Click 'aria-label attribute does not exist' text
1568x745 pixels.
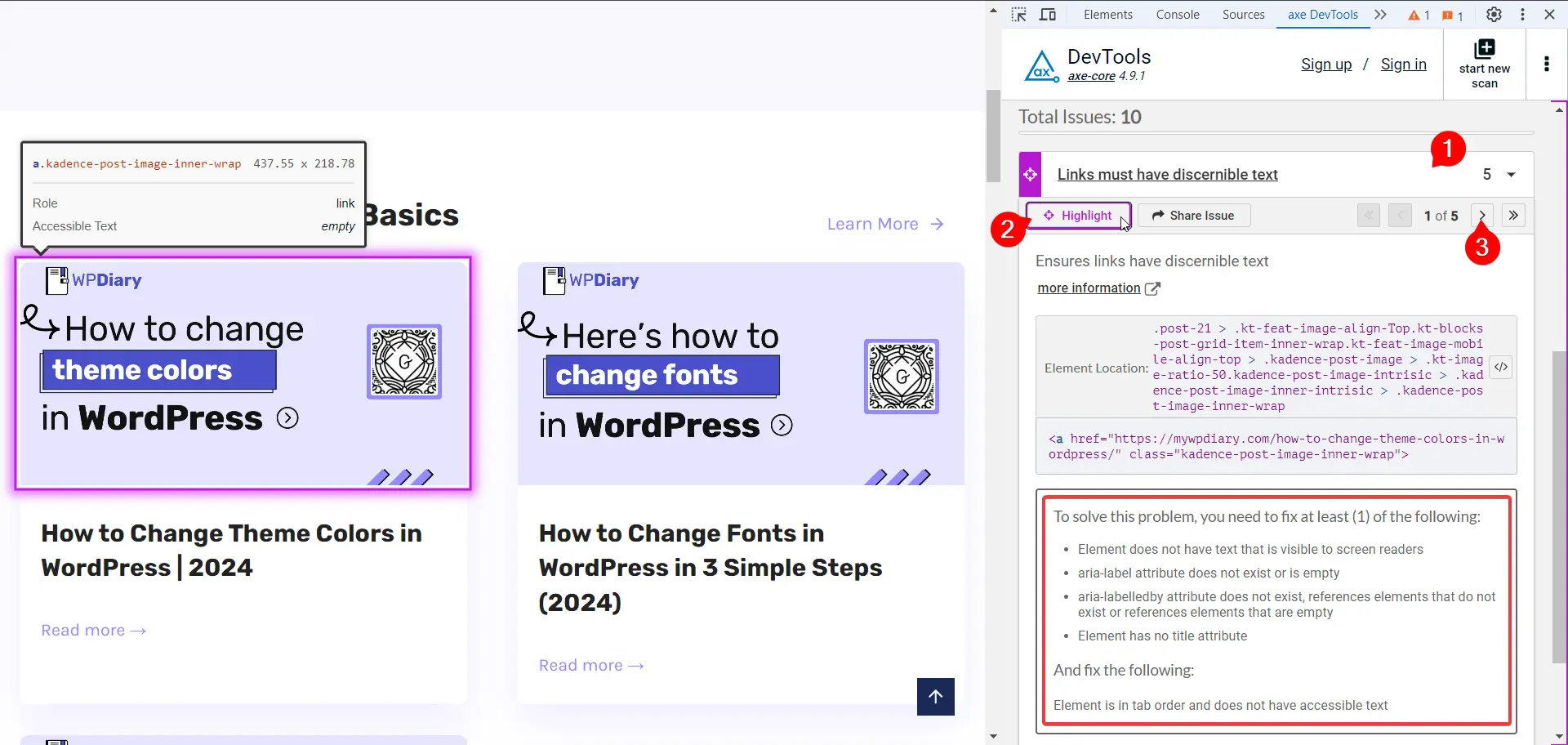[x=1209, y=573]
